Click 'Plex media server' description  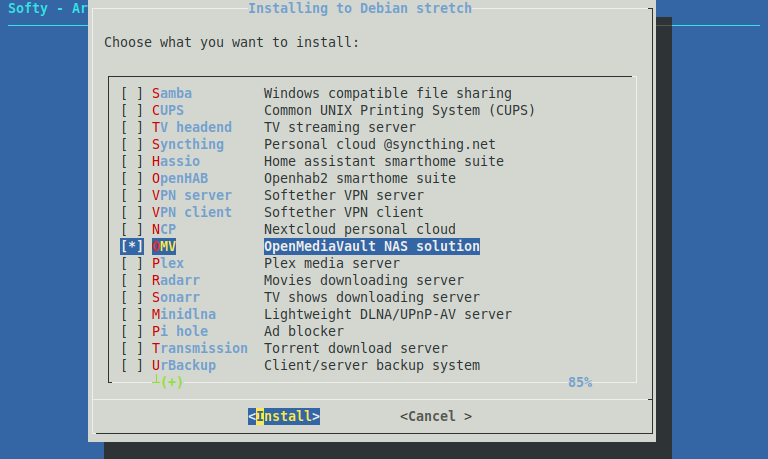coord(332,263)
